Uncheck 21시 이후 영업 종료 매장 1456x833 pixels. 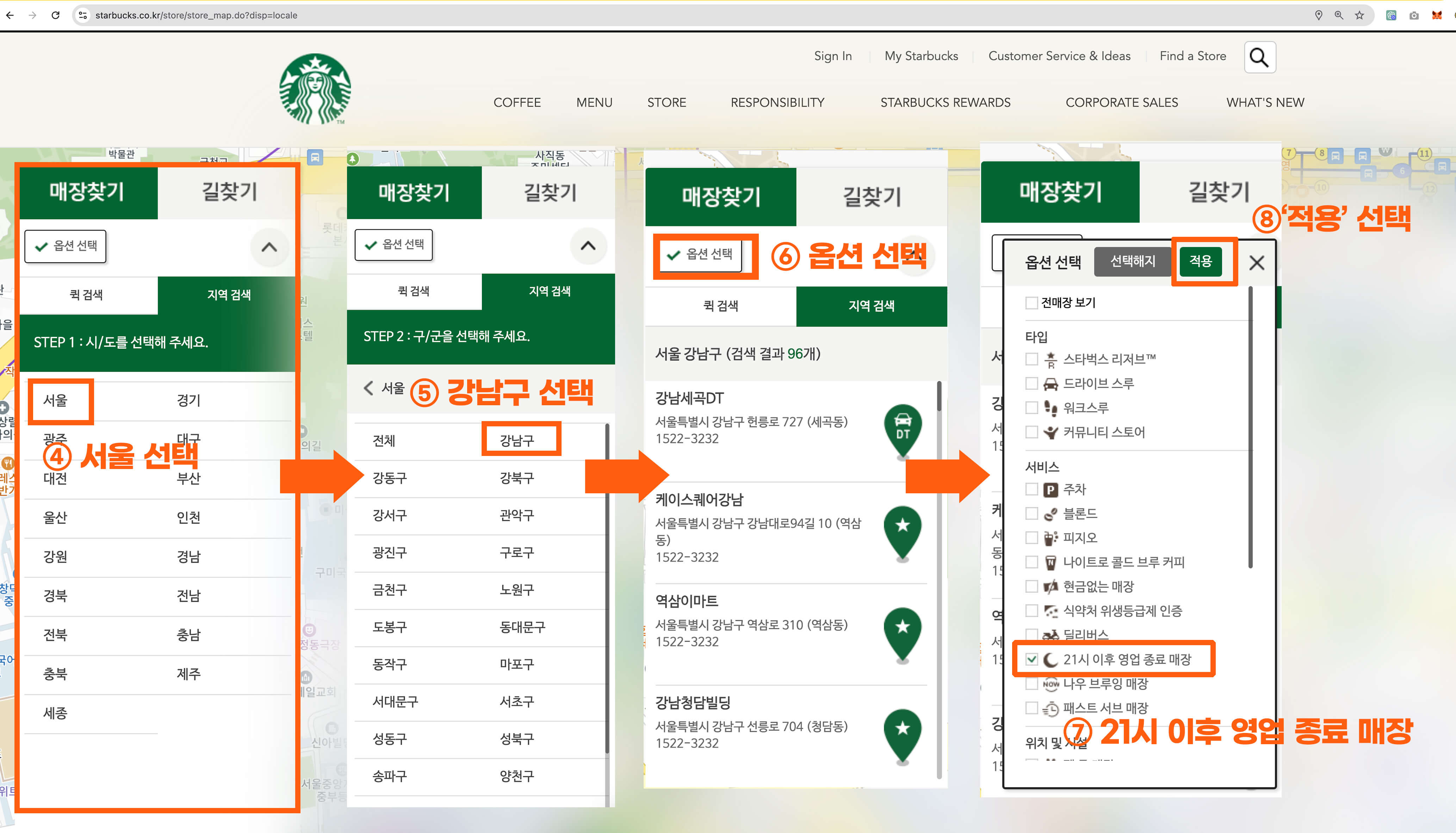click(x=1031, y=660)
